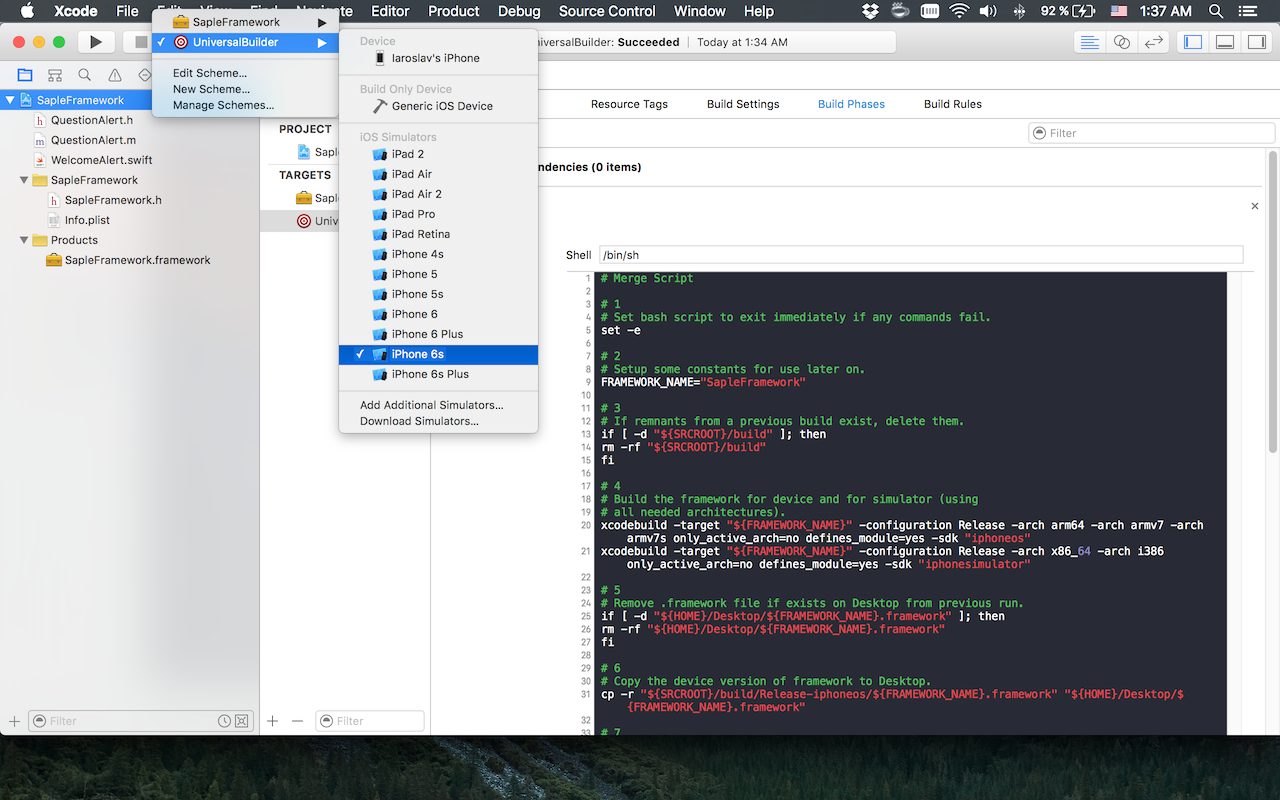Filter by source control status icon
Image resolution: width=1280 pixels, height=800 pixels.
[241, 721]
